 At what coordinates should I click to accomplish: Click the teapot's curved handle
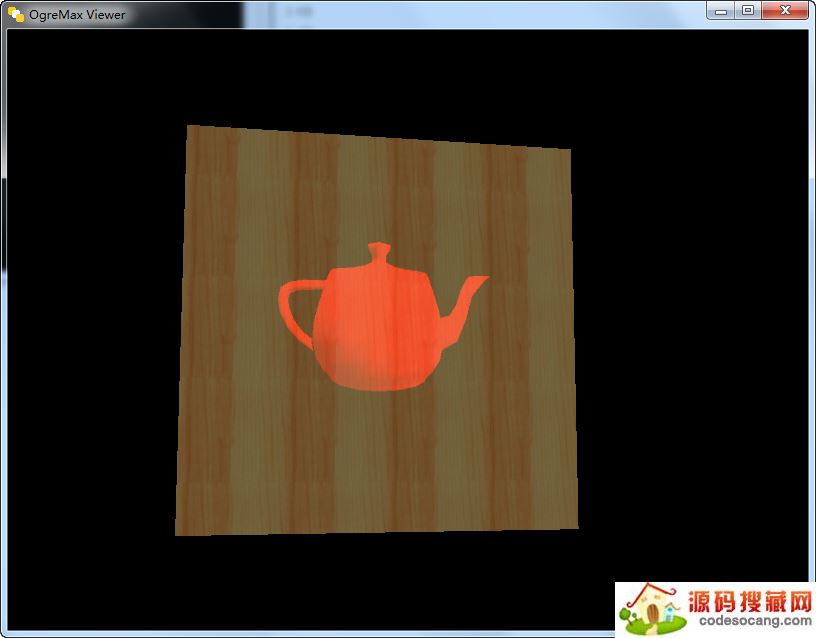coord(289,304)
